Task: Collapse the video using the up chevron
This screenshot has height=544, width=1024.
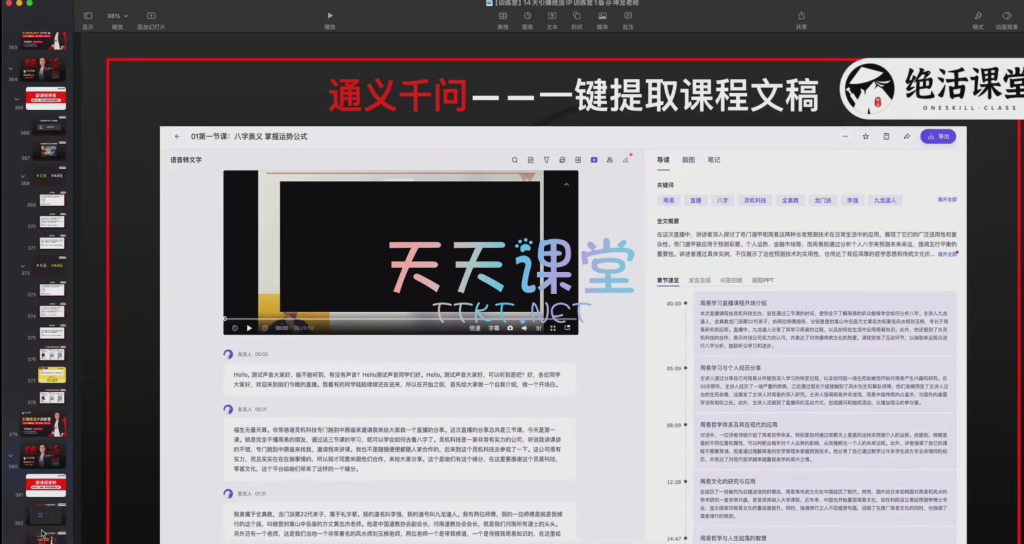Action: 565,185
